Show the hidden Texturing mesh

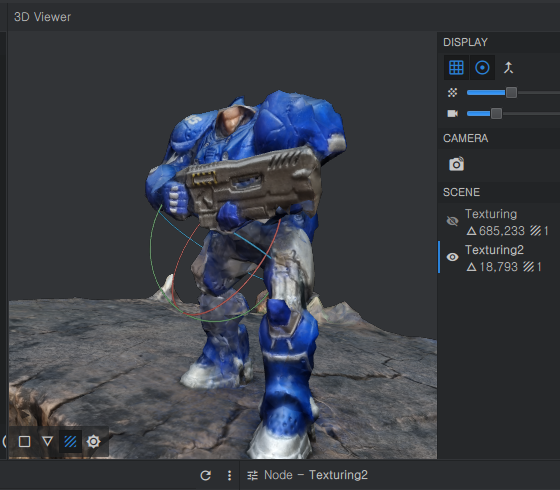pyautogui.click(x=452, y=221)
